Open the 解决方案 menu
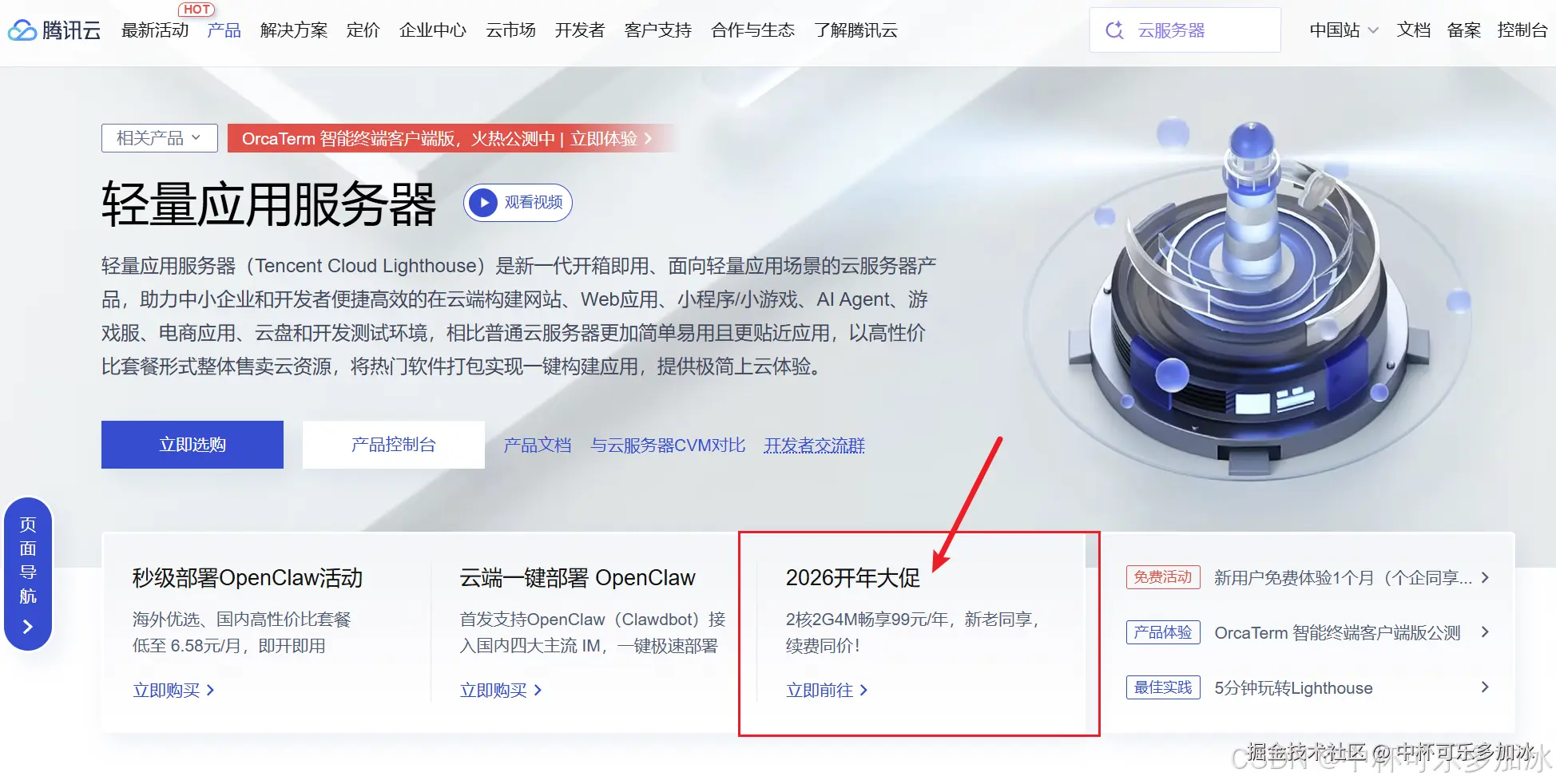 coord(293,30)
